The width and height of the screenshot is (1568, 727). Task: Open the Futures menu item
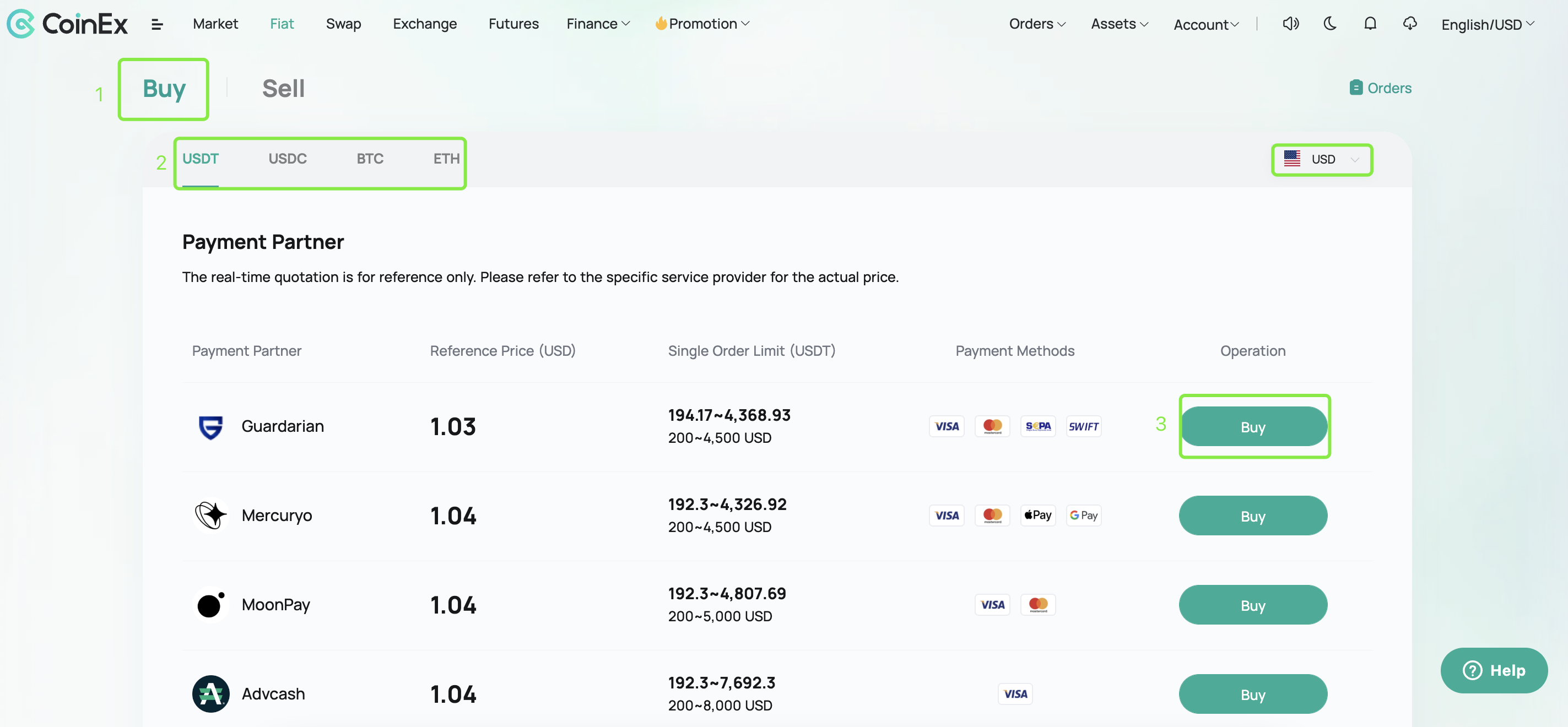click(x=513, y=24)
